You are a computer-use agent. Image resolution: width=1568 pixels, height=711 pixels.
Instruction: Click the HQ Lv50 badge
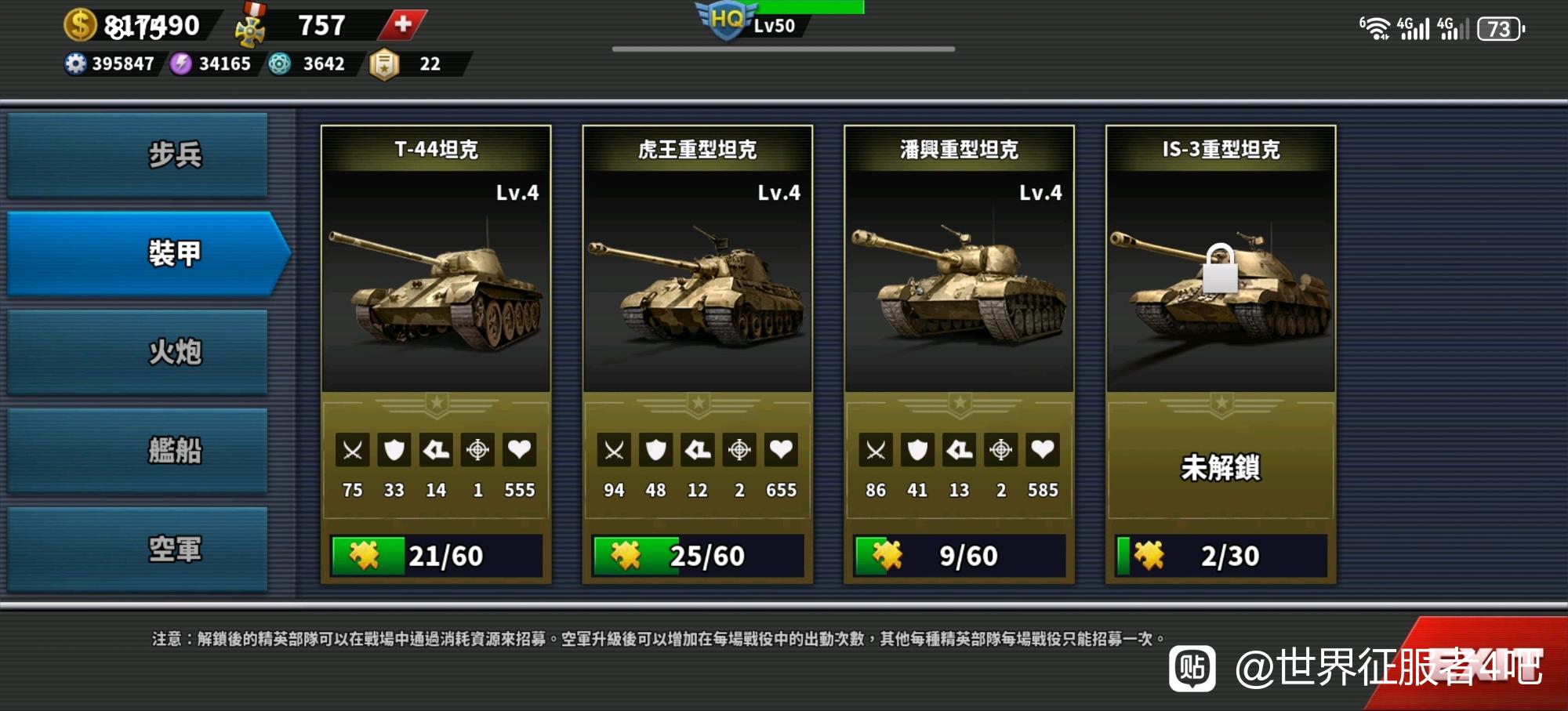point(746,21)
